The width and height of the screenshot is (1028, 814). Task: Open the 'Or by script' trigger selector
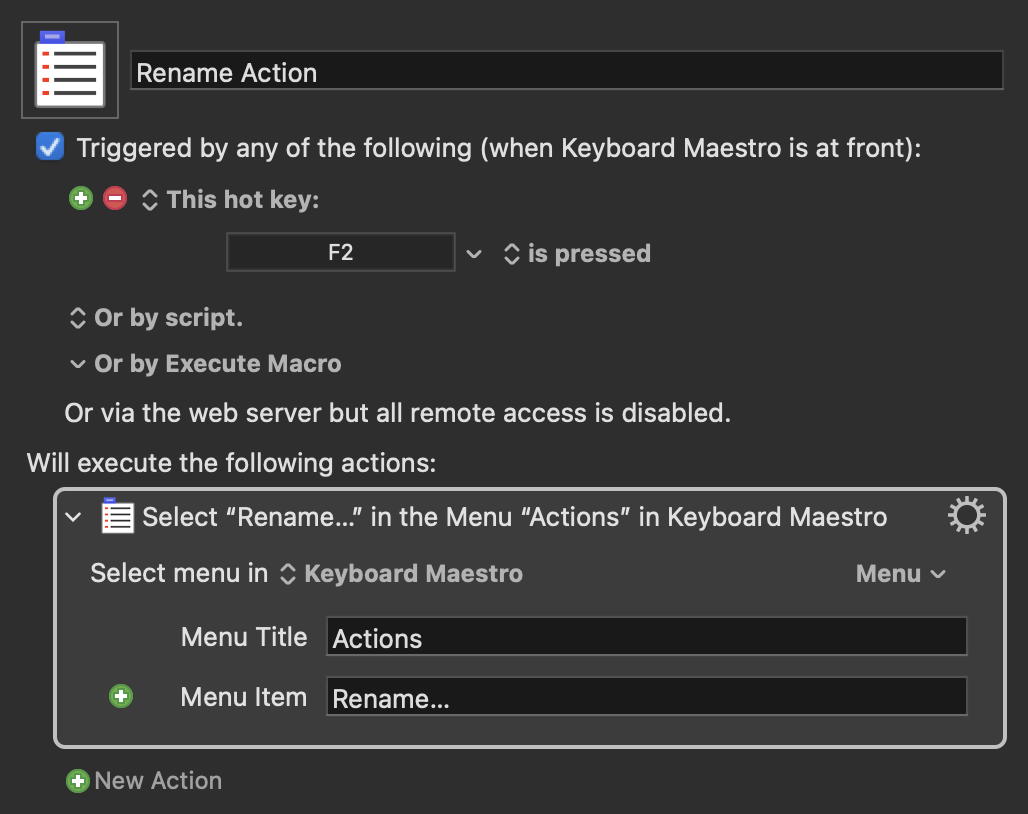(78, 318)
